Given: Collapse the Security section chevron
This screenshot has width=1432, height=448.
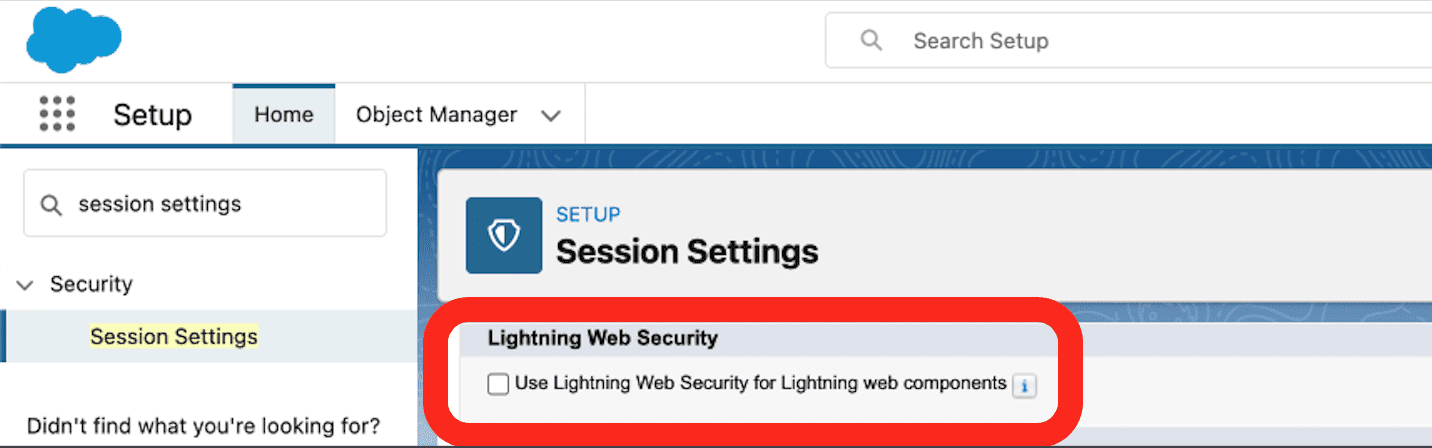Looking at the screenshot, I should pos(25,285).
